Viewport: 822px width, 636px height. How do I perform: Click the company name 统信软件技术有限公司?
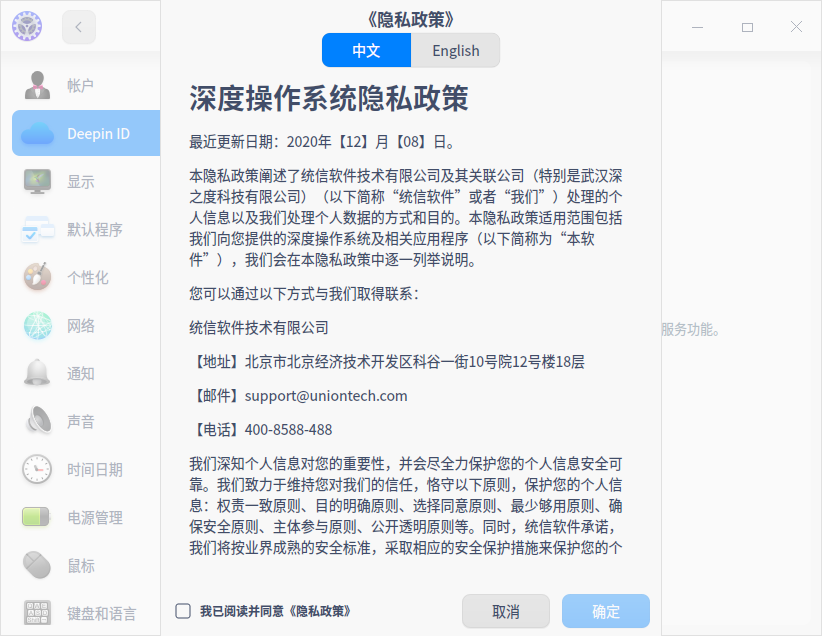pos(259,328)
